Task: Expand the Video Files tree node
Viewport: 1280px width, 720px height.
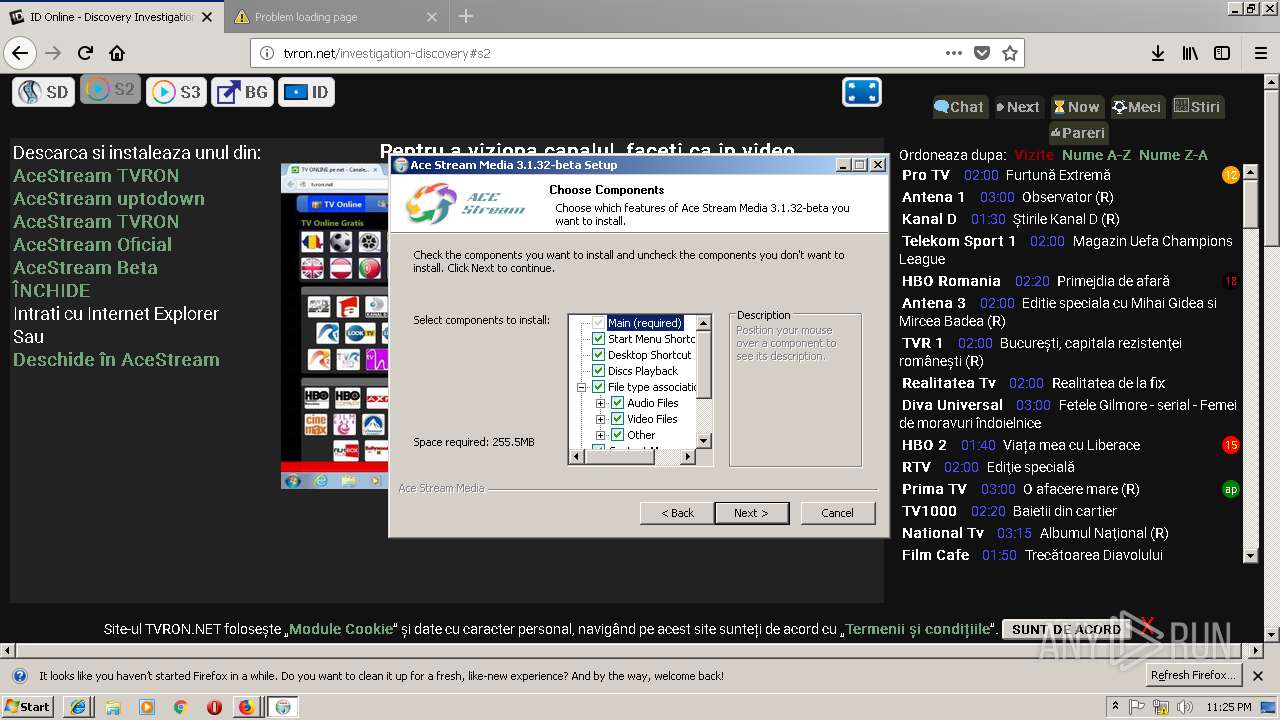Action: [600, 419]
